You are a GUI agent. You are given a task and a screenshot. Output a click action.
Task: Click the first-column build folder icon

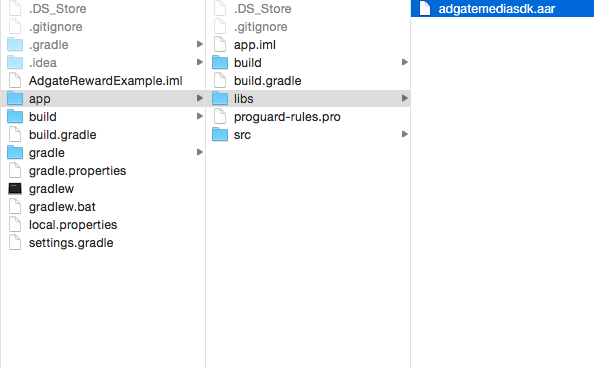pos(15,116)
